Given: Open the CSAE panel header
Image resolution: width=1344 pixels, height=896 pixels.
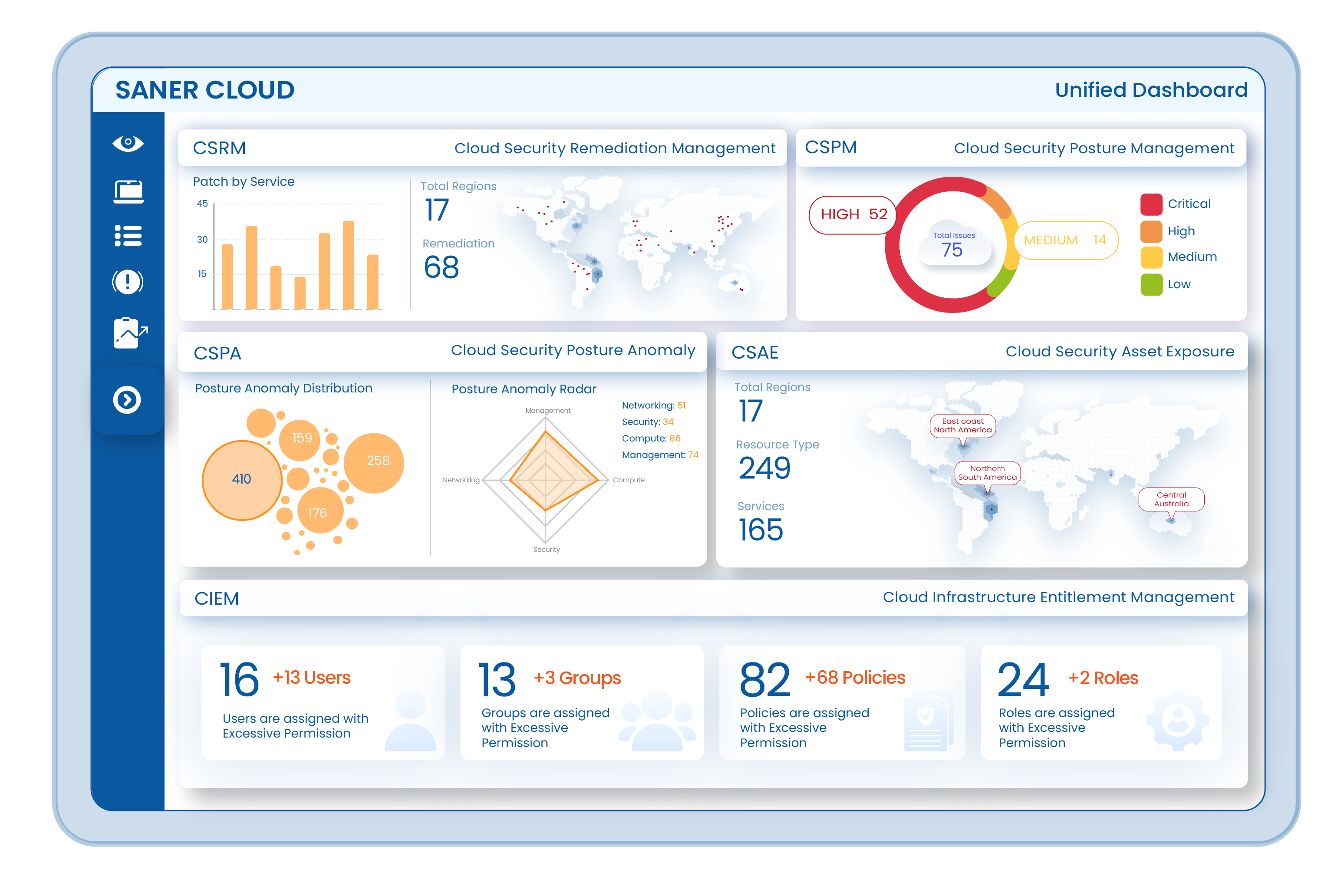Looking at the screenshot, I should point(982,352).
